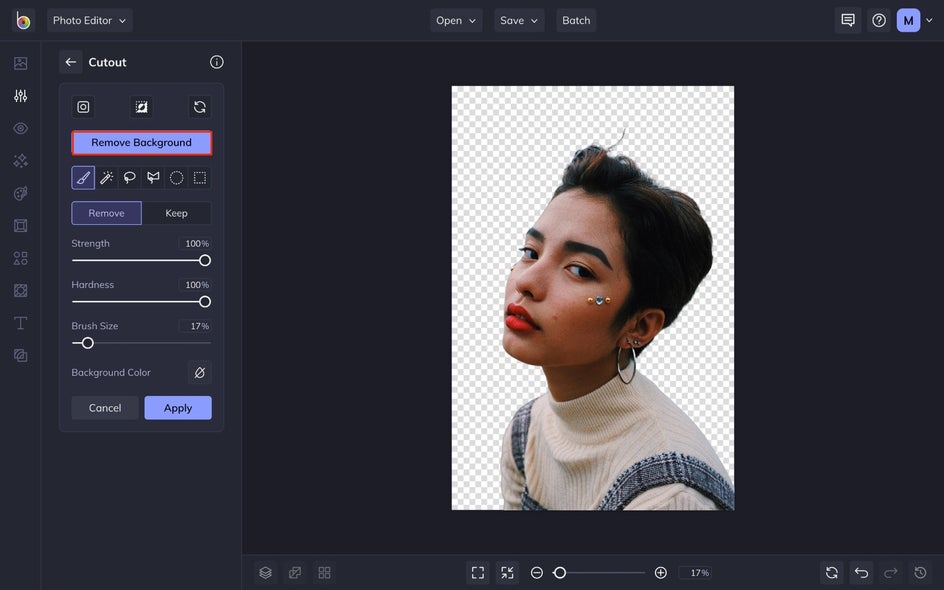Click the invert selection icon
This screenshot has height=590, width=944.
(141, 107)
